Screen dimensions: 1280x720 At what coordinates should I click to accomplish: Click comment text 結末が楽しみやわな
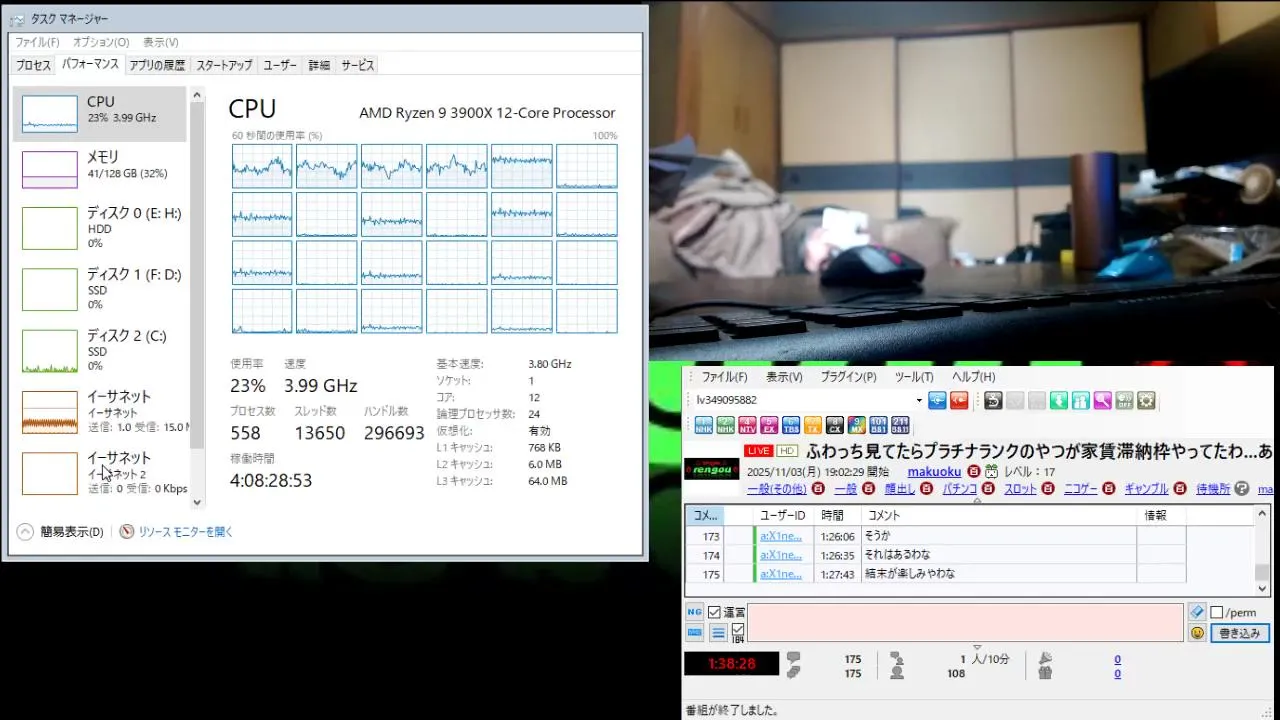(910, 574)
